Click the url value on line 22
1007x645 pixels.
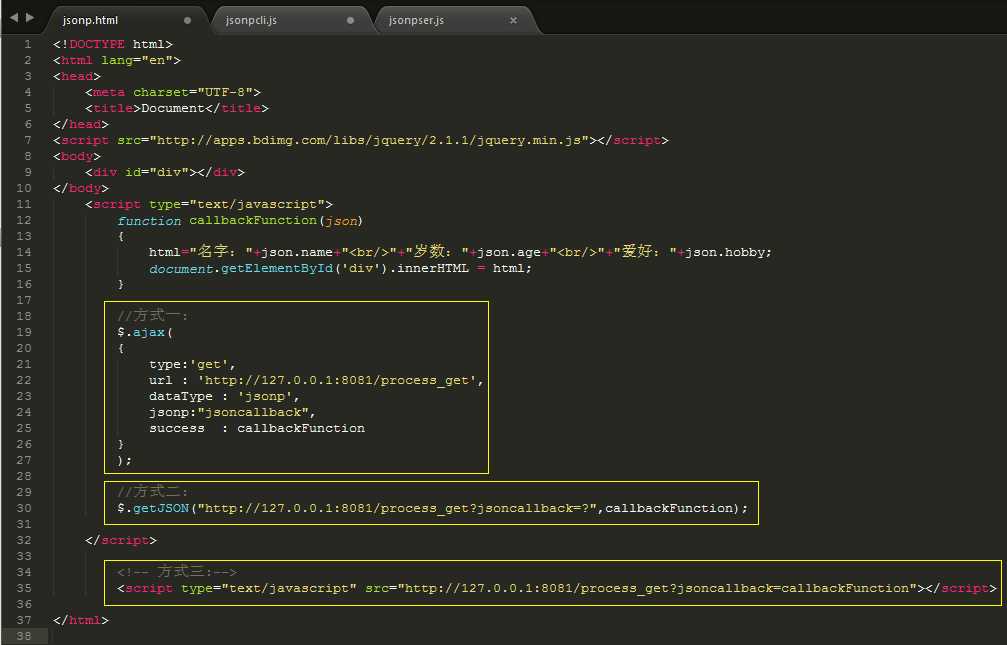coord(337,380)
